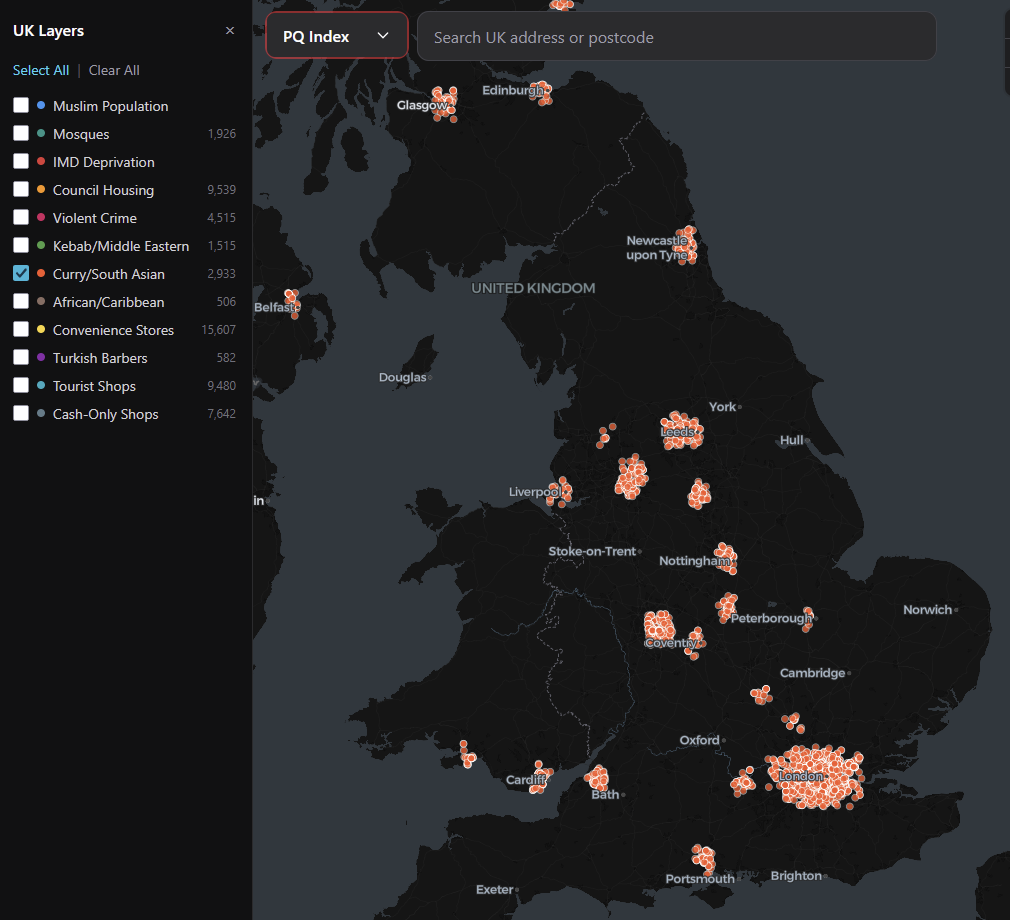The width and height of the screenshot is (1010, 920).
Task: Click the Nottingham map label
Action: point(694,561)
